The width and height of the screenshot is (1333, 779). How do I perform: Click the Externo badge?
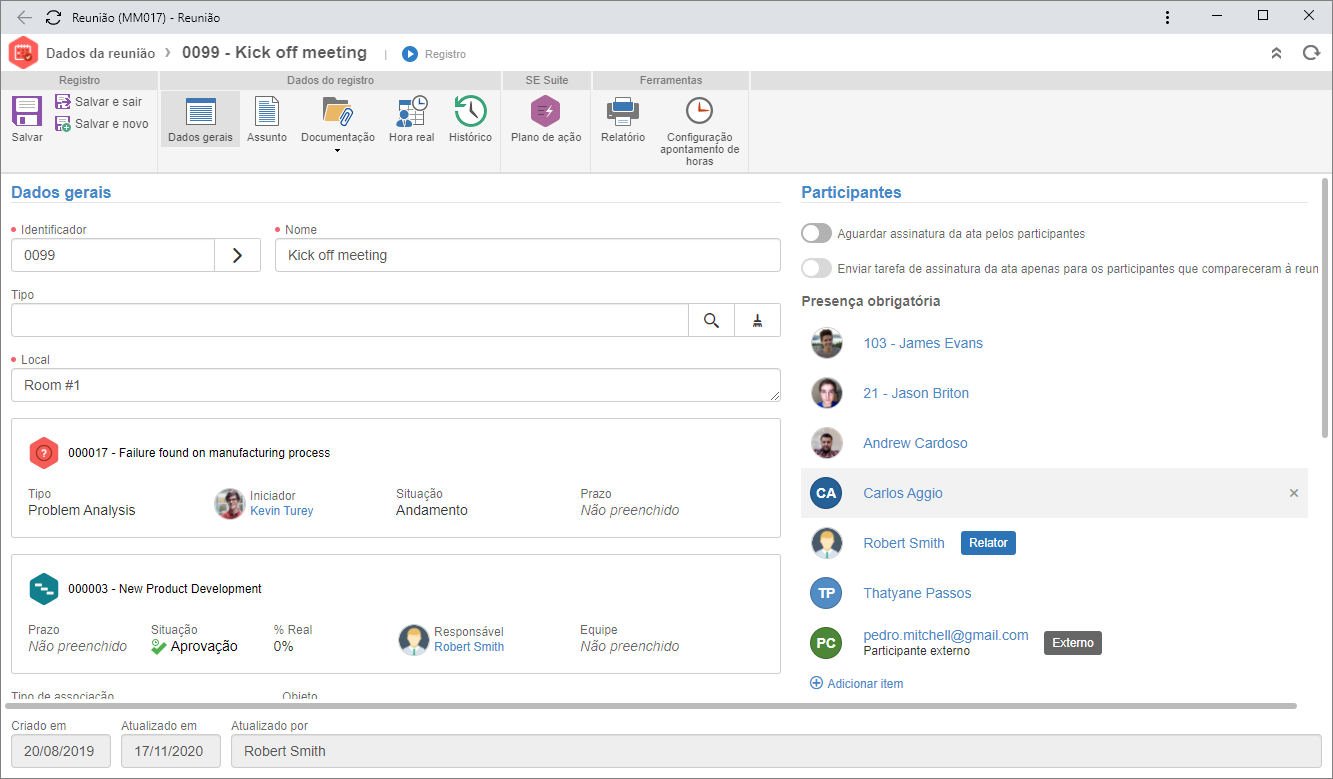(x=1073, y=643)
